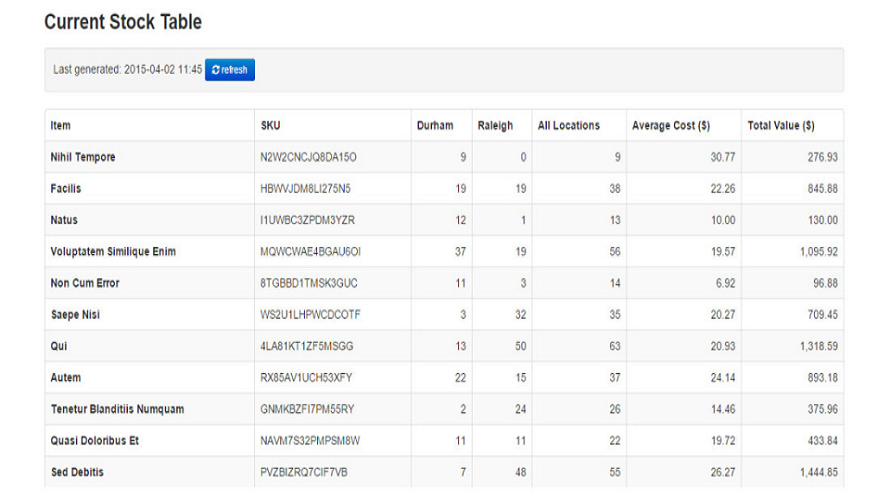The width and height of the screenshot is (890, 500).
Task: Select the Facilis item name
Action: point(66,189)
